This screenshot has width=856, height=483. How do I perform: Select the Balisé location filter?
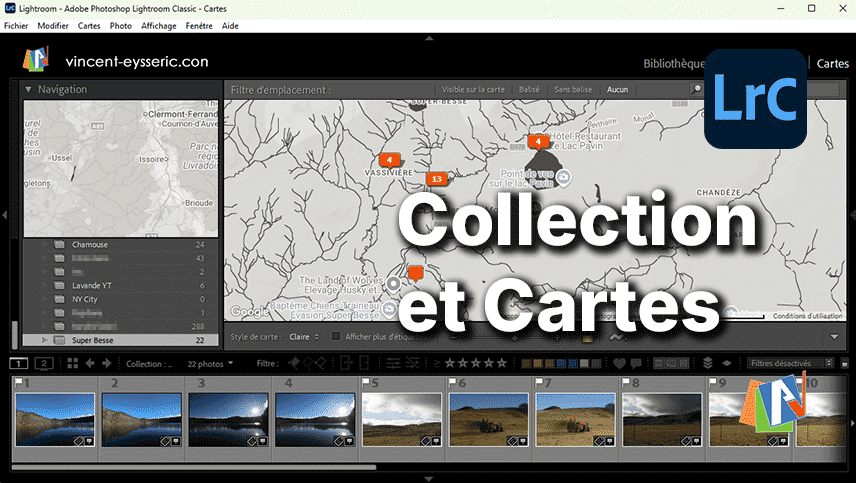click(x=529, y=90)
